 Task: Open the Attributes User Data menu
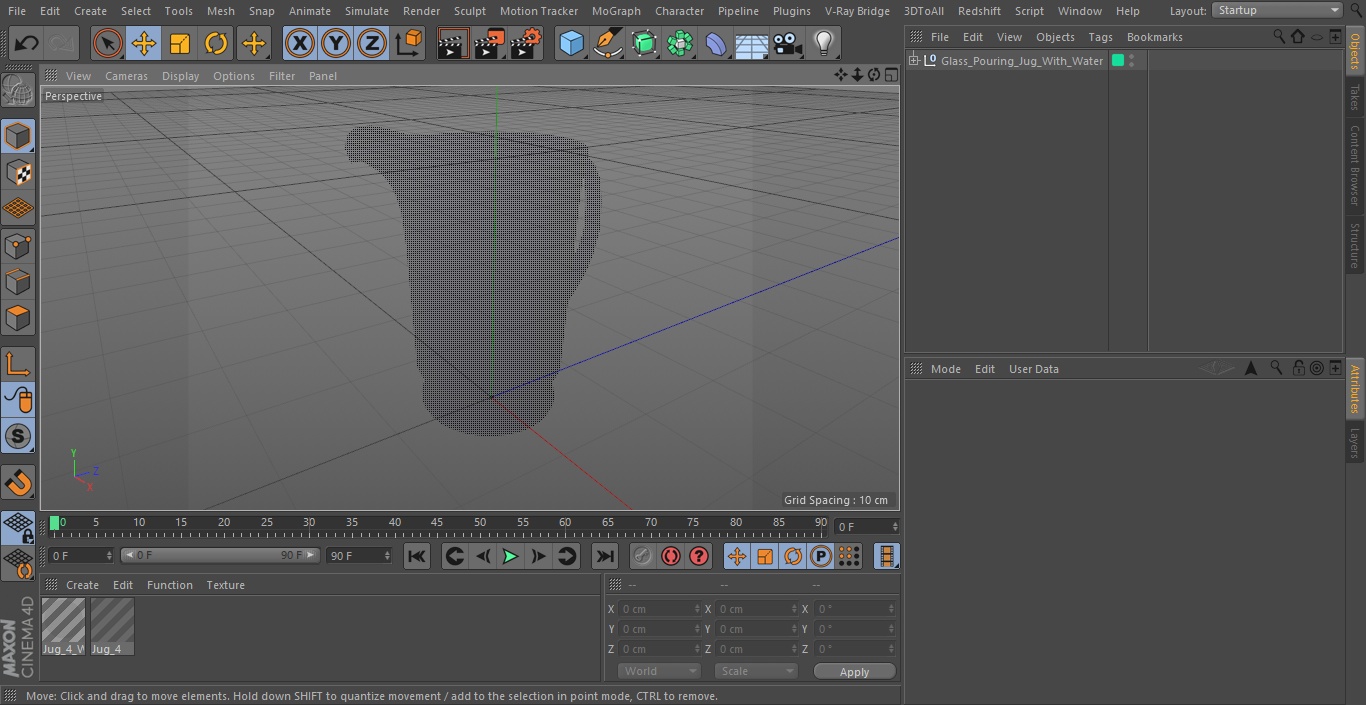1033,369
